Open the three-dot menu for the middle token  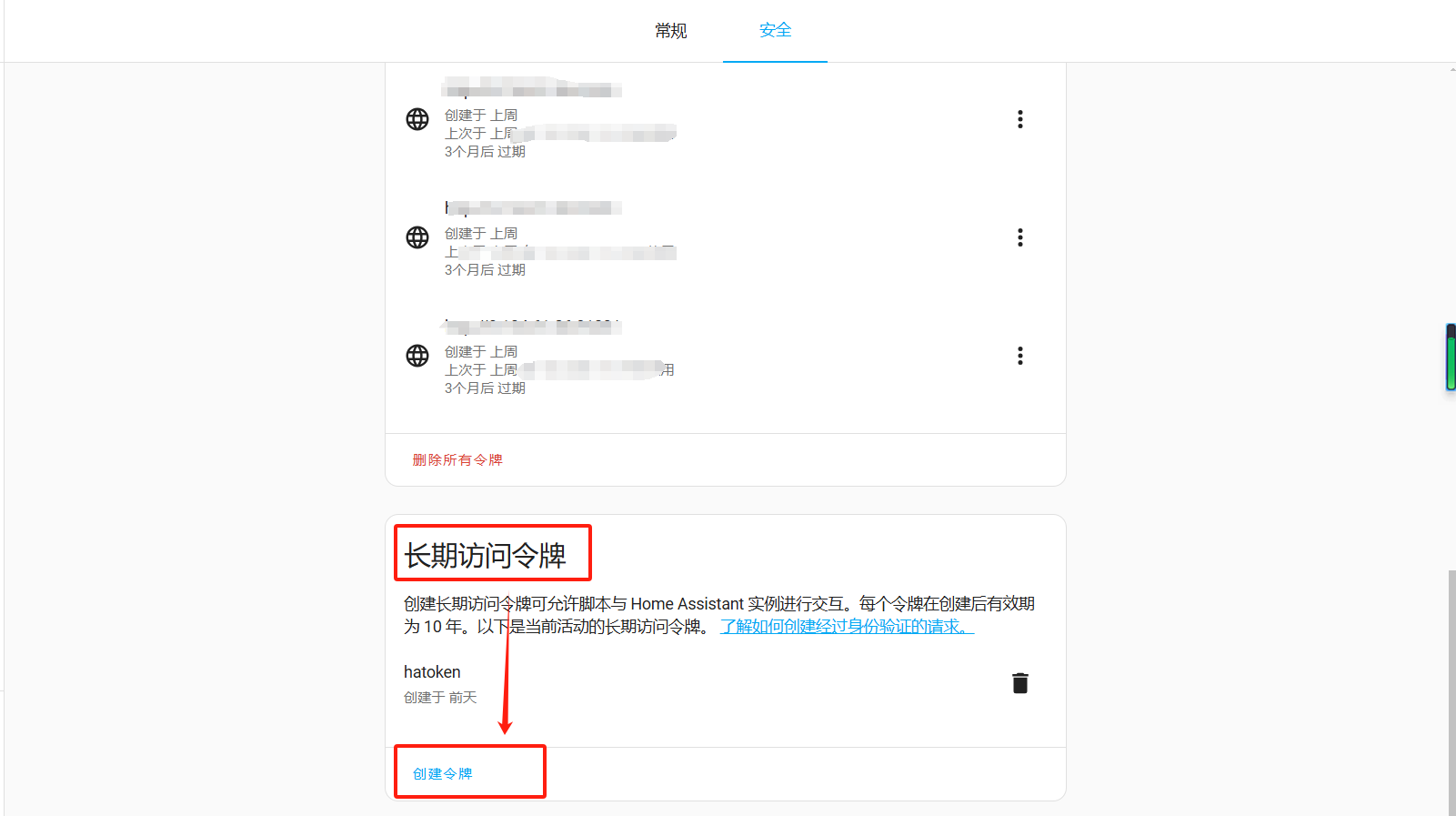tap(1020, 237)
